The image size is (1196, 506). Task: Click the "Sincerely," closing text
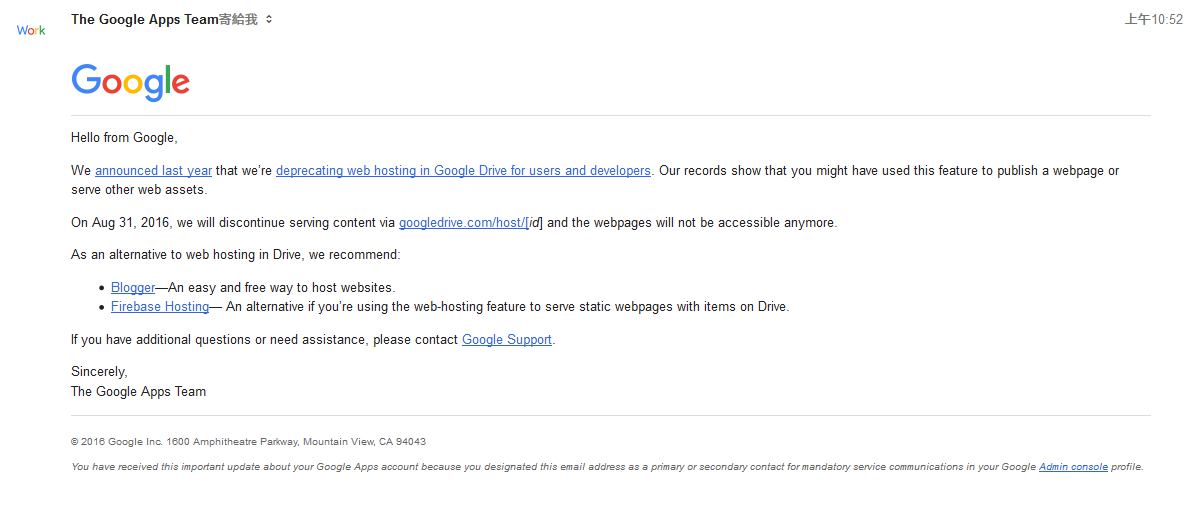point(99,372)
